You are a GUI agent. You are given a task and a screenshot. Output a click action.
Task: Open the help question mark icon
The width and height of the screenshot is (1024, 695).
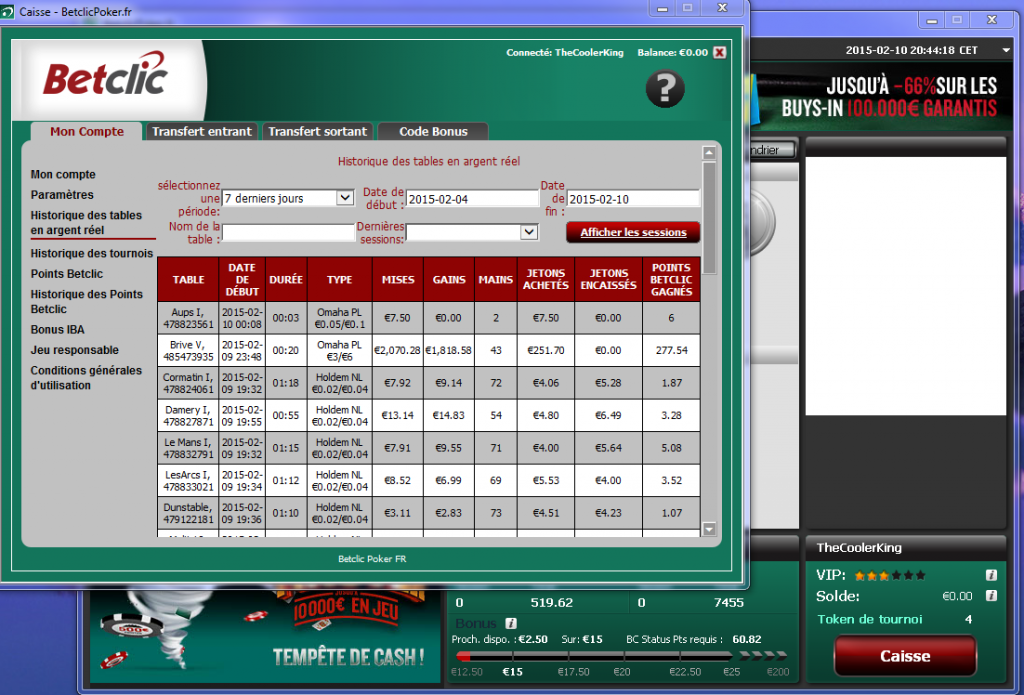pos(665,89)
